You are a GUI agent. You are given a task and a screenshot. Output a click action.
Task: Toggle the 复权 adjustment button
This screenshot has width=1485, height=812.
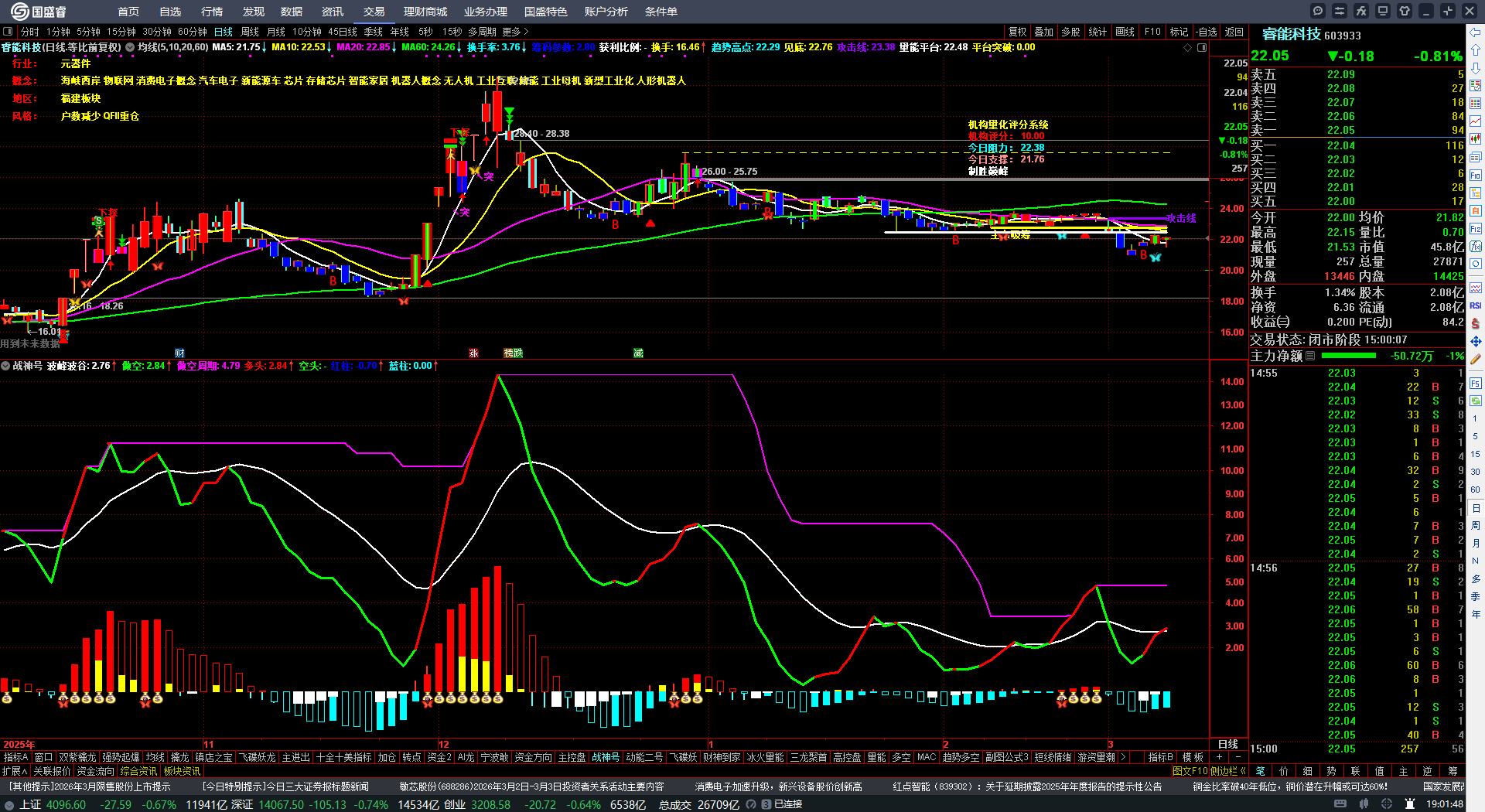point(1017,32)
